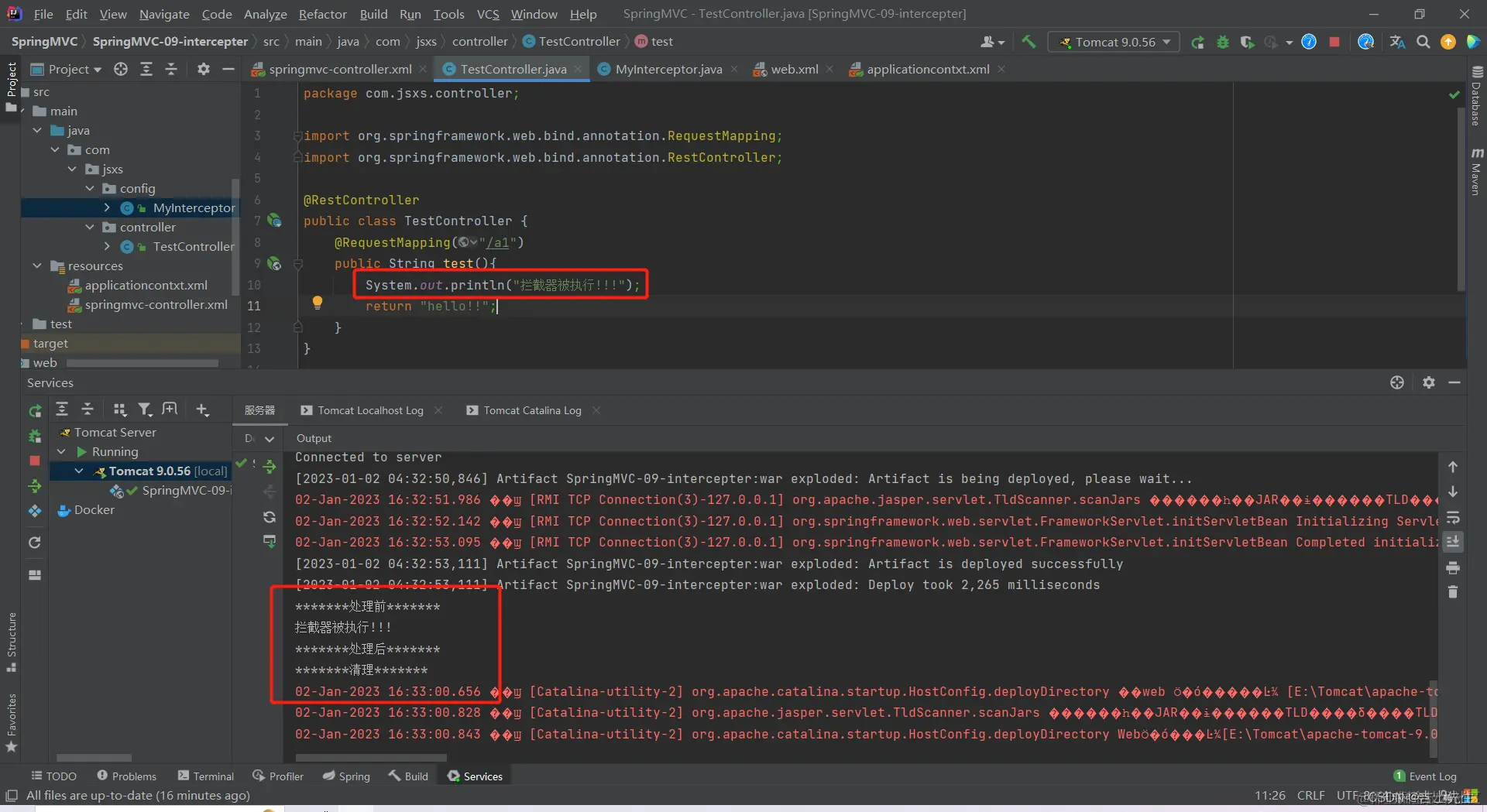Switch to applicationcontxt.xml editor tab
Viewport: 1487px width, 812px height.
(928, 69)
